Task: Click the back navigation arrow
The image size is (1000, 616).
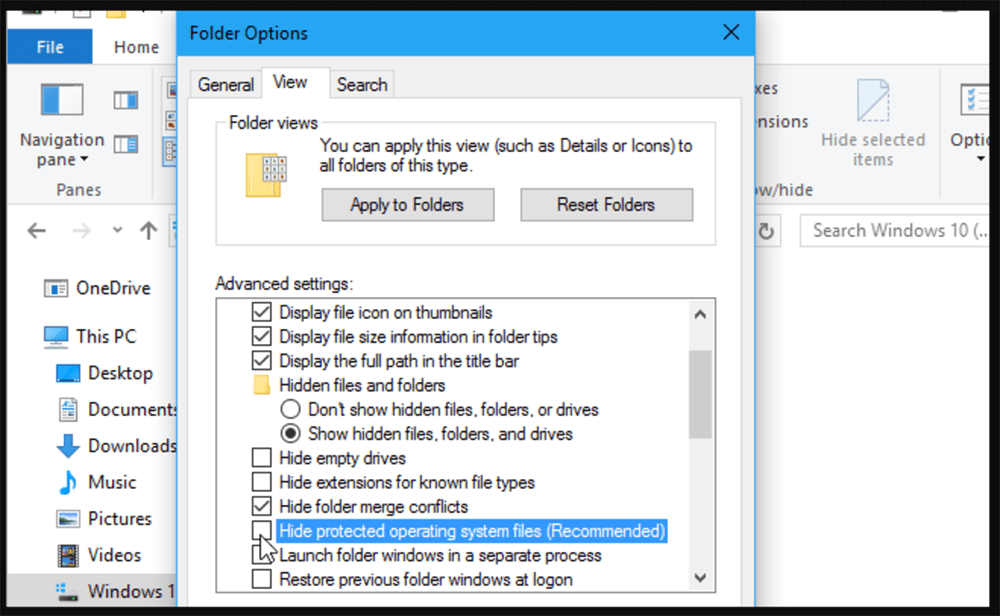Action: click(x=36, y=230)
